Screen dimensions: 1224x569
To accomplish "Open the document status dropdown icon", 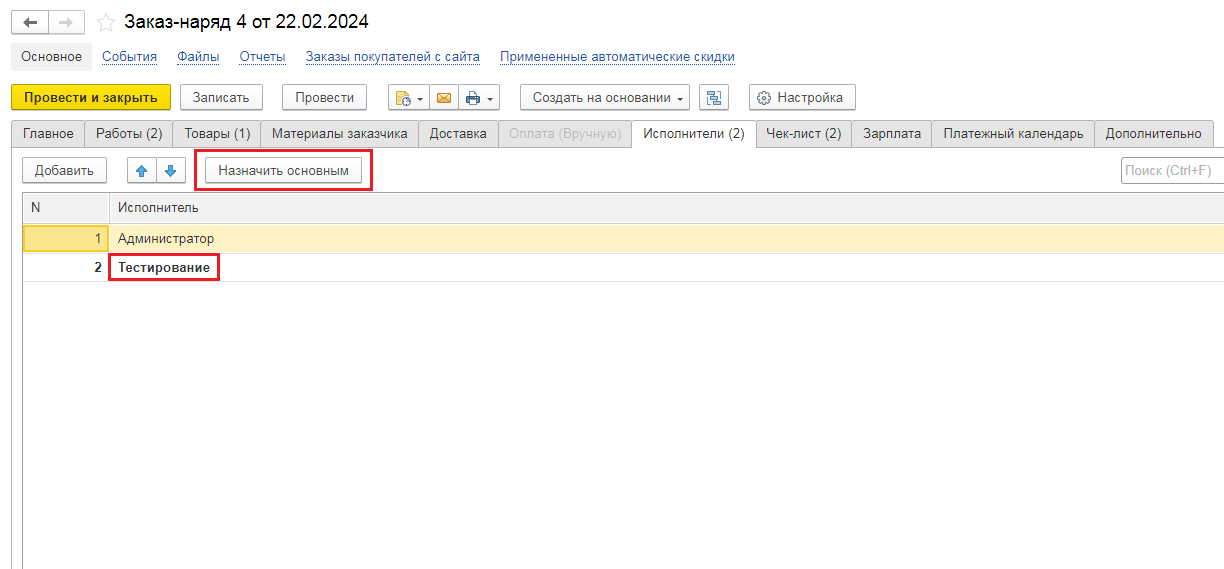I will (x=408, y=98).
